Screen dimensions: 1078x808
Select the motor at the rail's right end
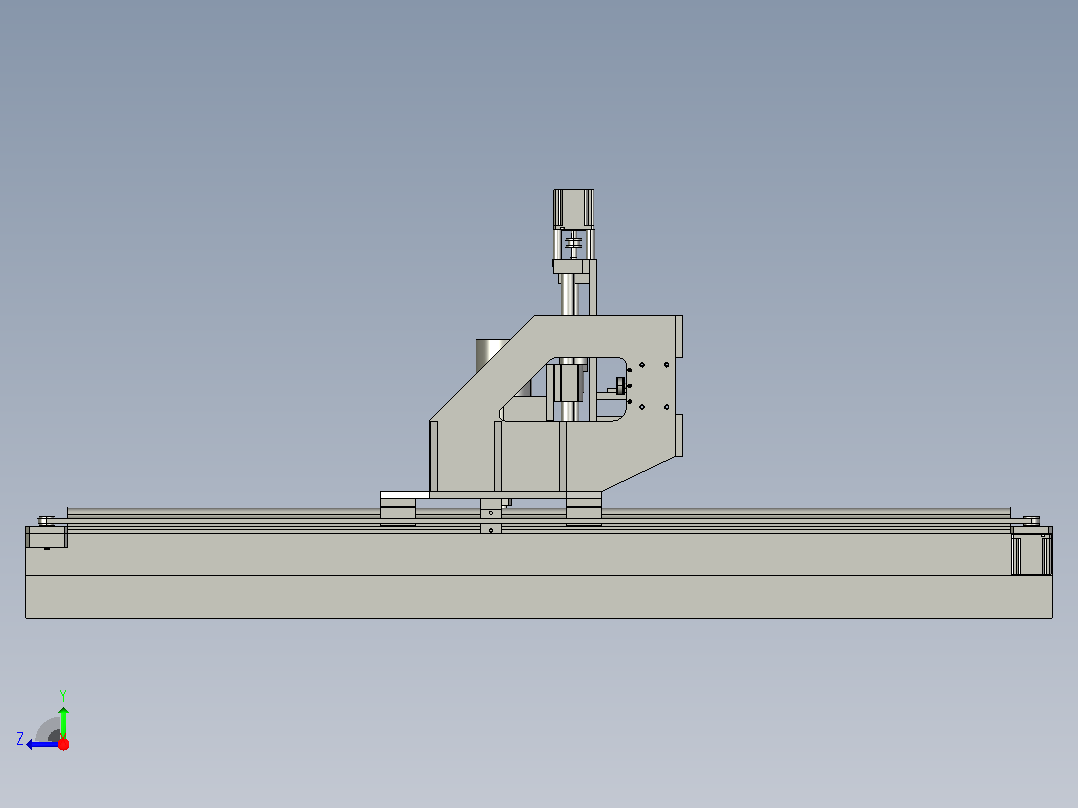coord(1031,554)
